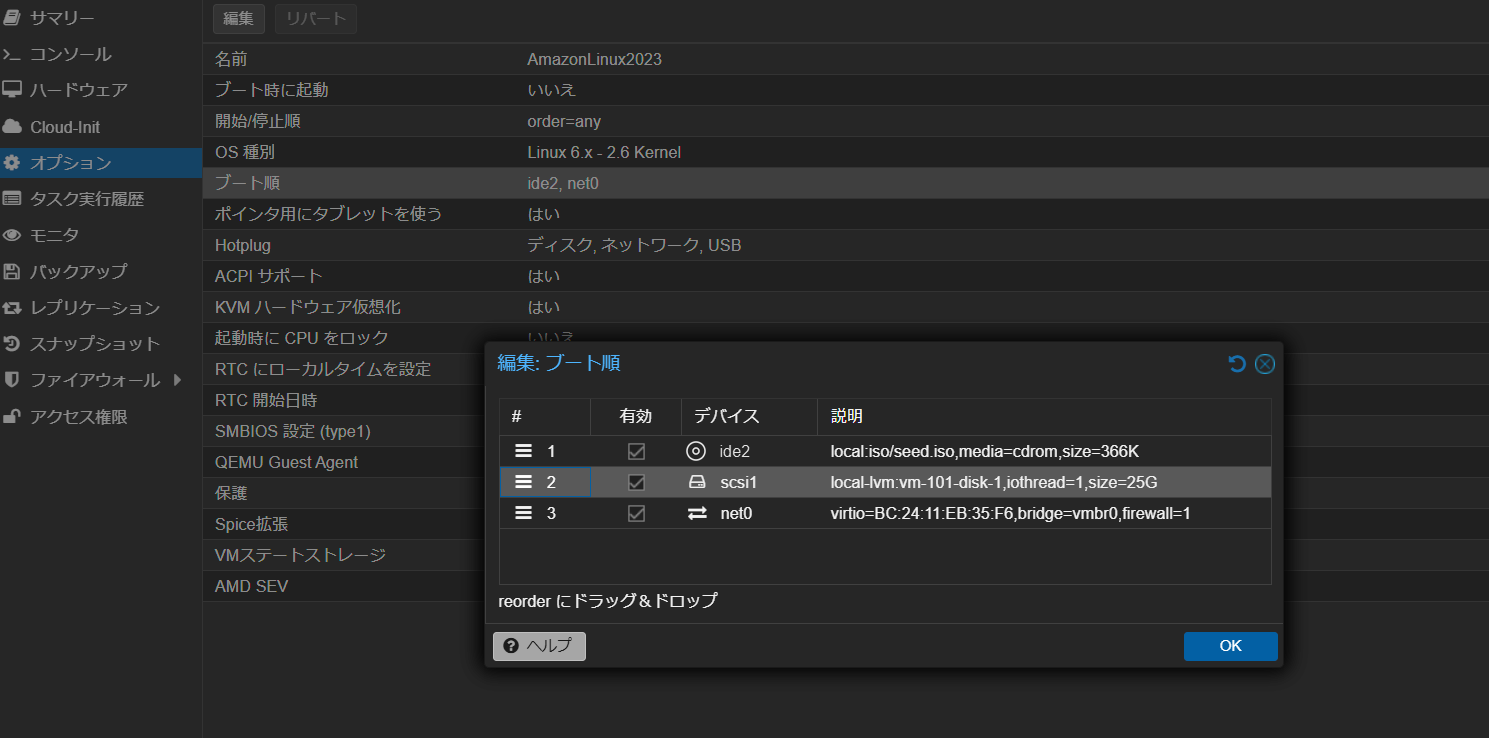Viewport: 1489px width, 738px height.
Task: Click the OK button in the dialog
Action: click(x=1230, y=646)
